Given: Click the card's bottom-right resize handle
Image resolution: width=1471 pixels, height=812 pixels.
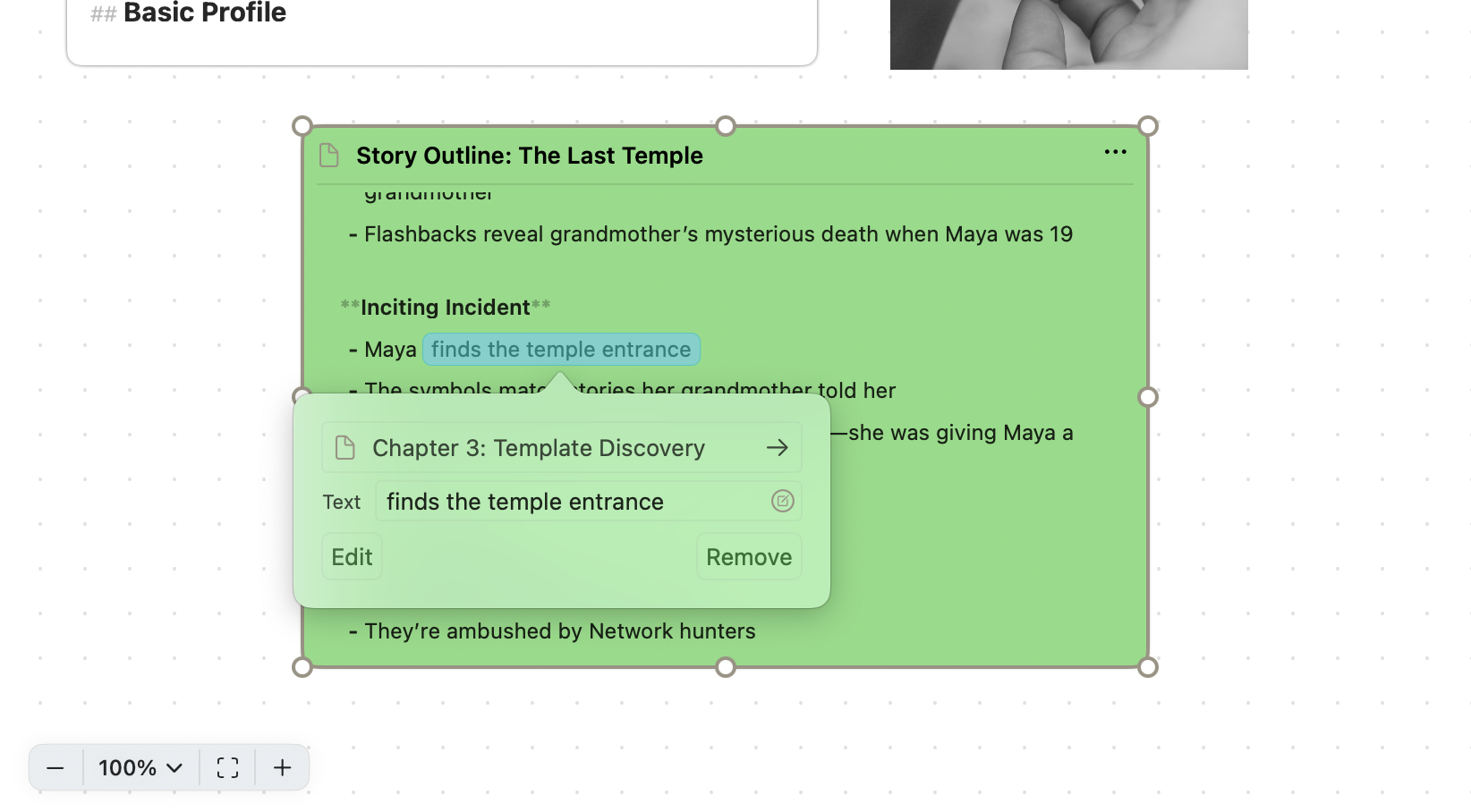Looking at the screenshot, I should pos(1148,667).
